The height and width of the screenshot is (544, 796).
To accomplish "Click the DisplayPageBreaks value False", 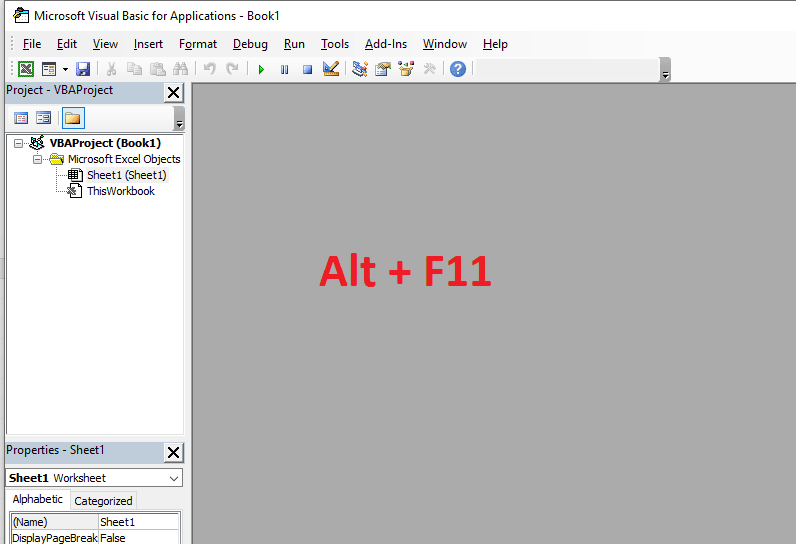I will pos(139,537).
